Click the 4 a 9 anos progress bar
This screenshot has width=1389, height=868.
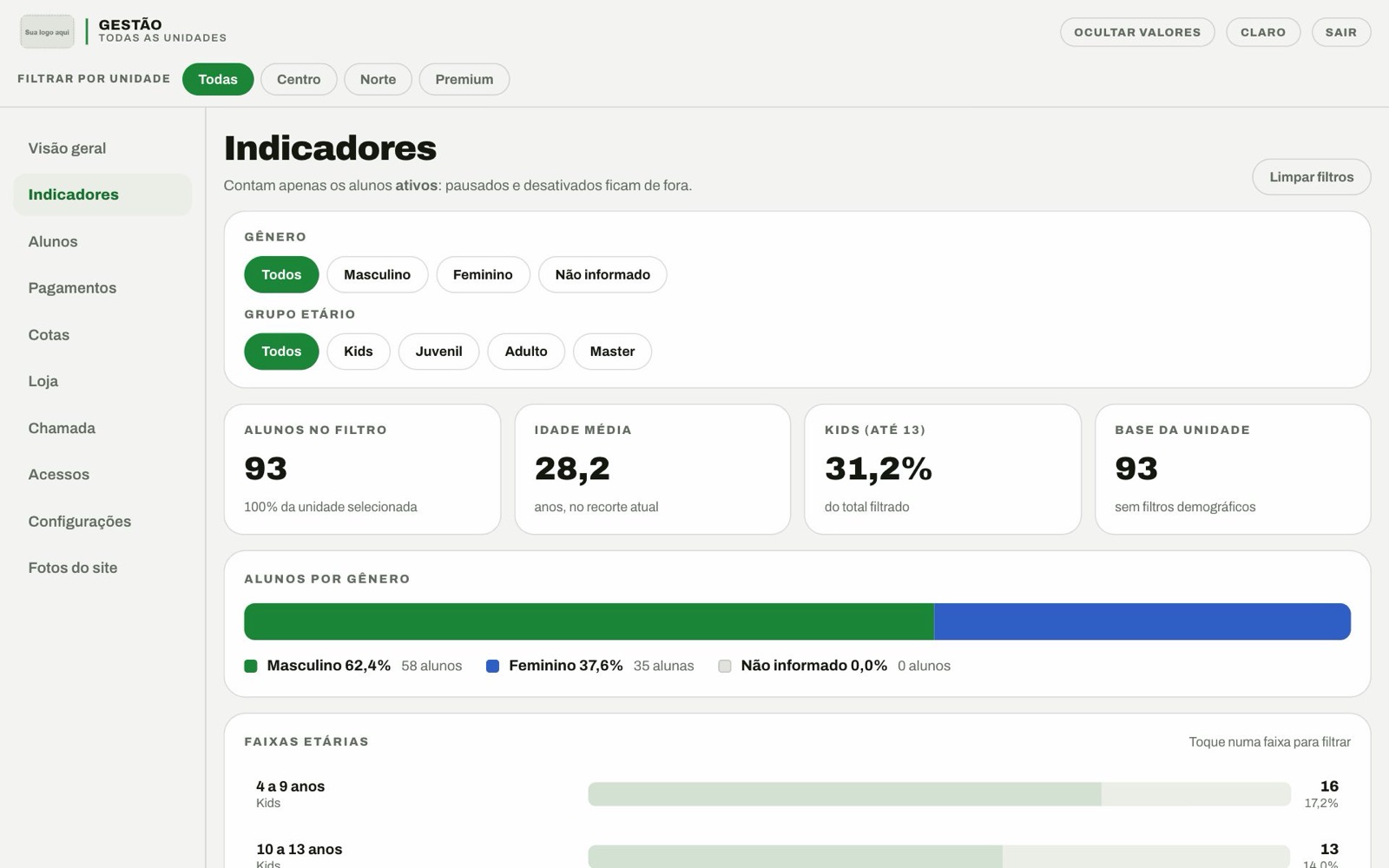click(939, 794)
